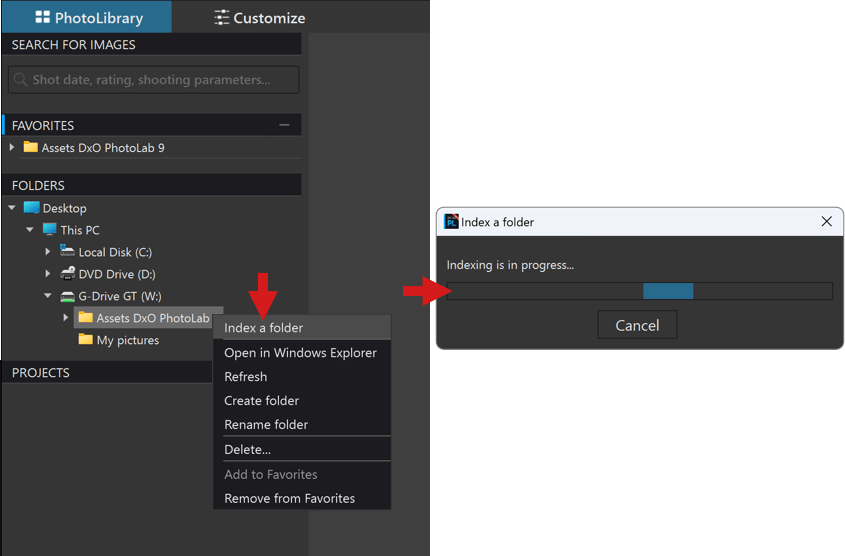
Task: Click the image search input field
Action: tap(154, 80)
